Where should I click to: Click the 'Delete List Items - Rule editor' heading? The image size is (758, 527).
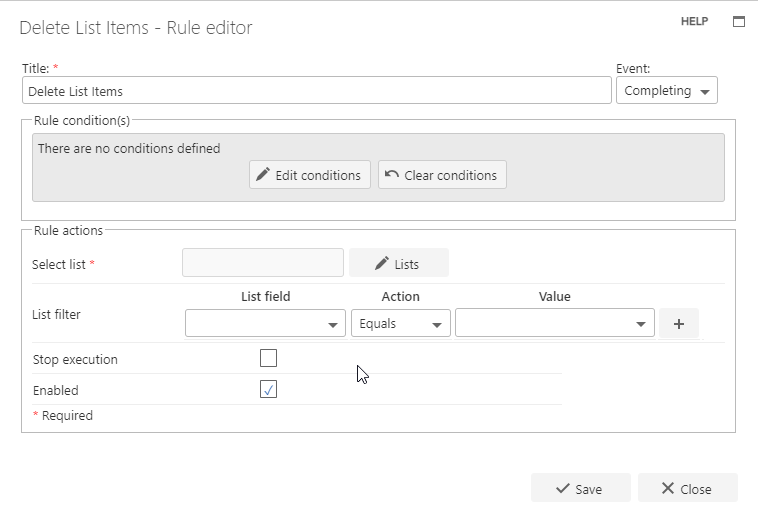point(136,28)
